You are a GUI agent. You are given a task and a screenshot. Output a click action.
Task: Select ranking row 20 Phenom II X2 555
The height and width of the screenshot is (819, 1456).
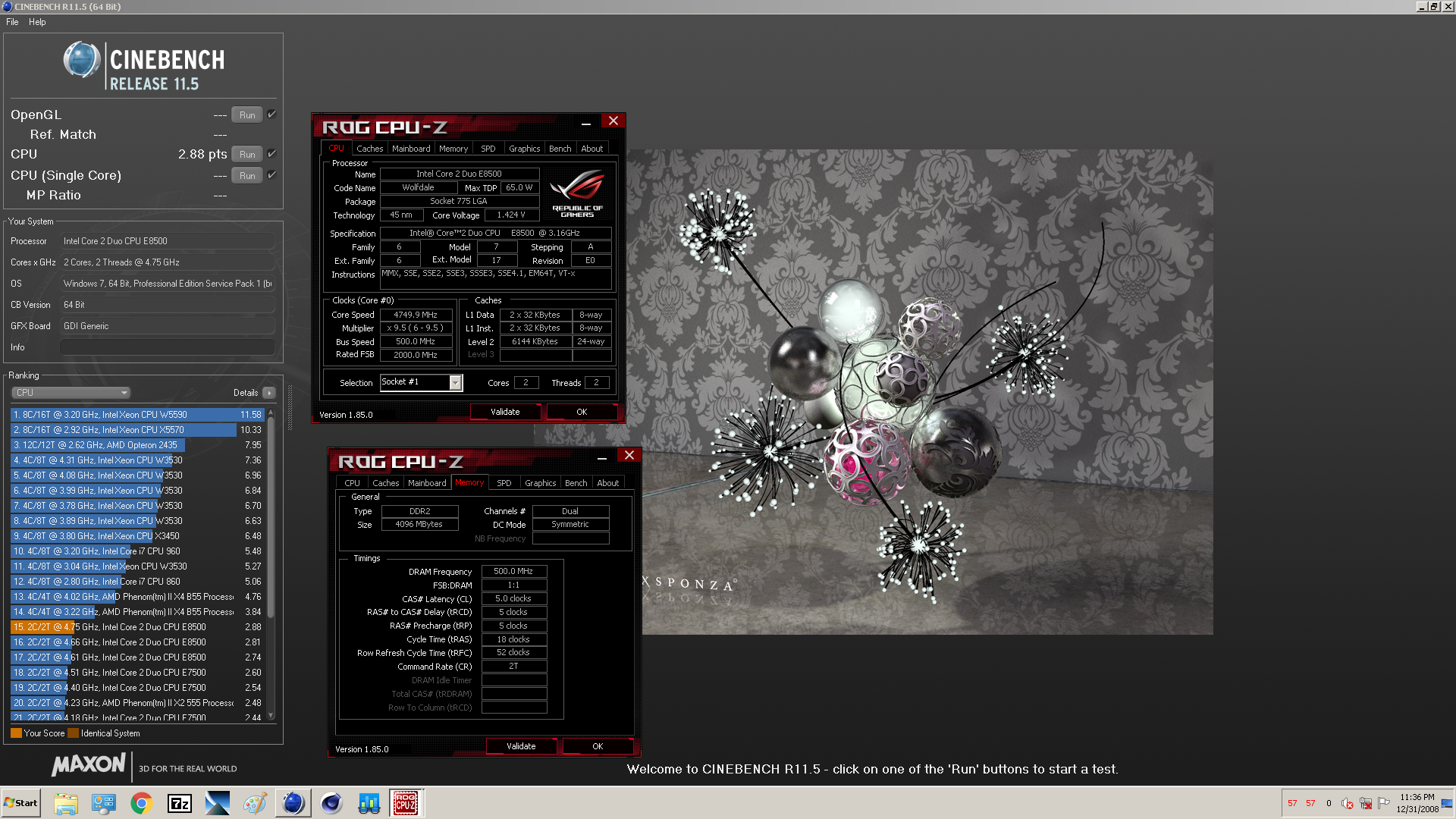click(x=136, y=703)
